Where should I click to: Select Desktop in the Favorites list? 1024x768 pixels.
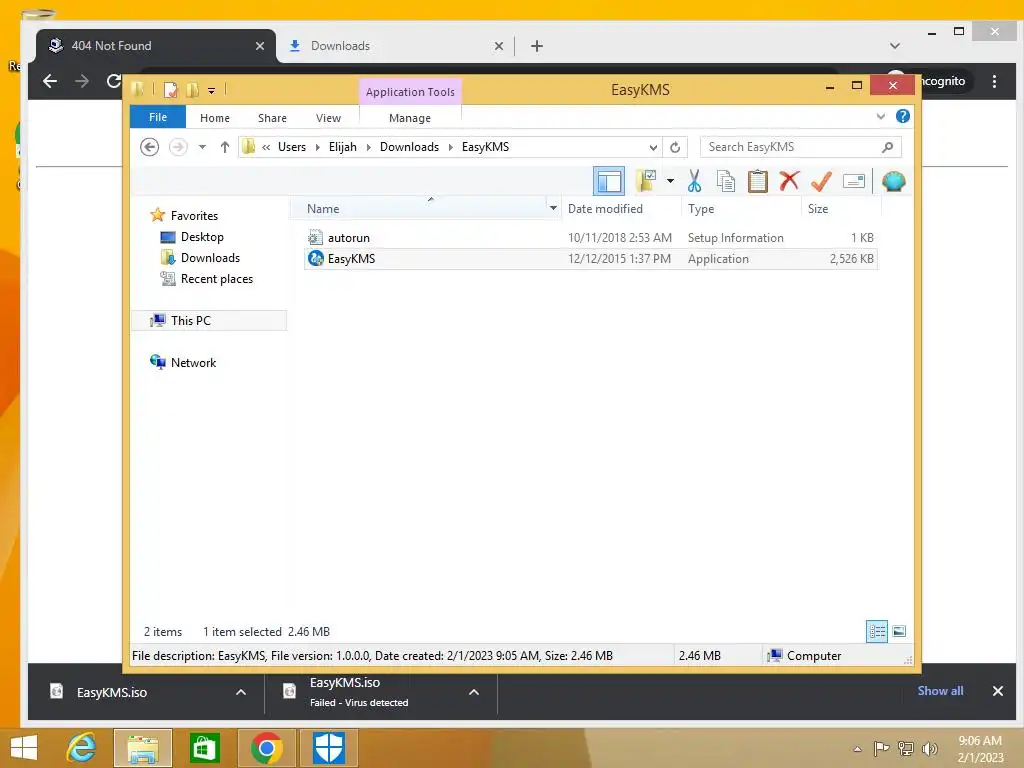(202, 236)
